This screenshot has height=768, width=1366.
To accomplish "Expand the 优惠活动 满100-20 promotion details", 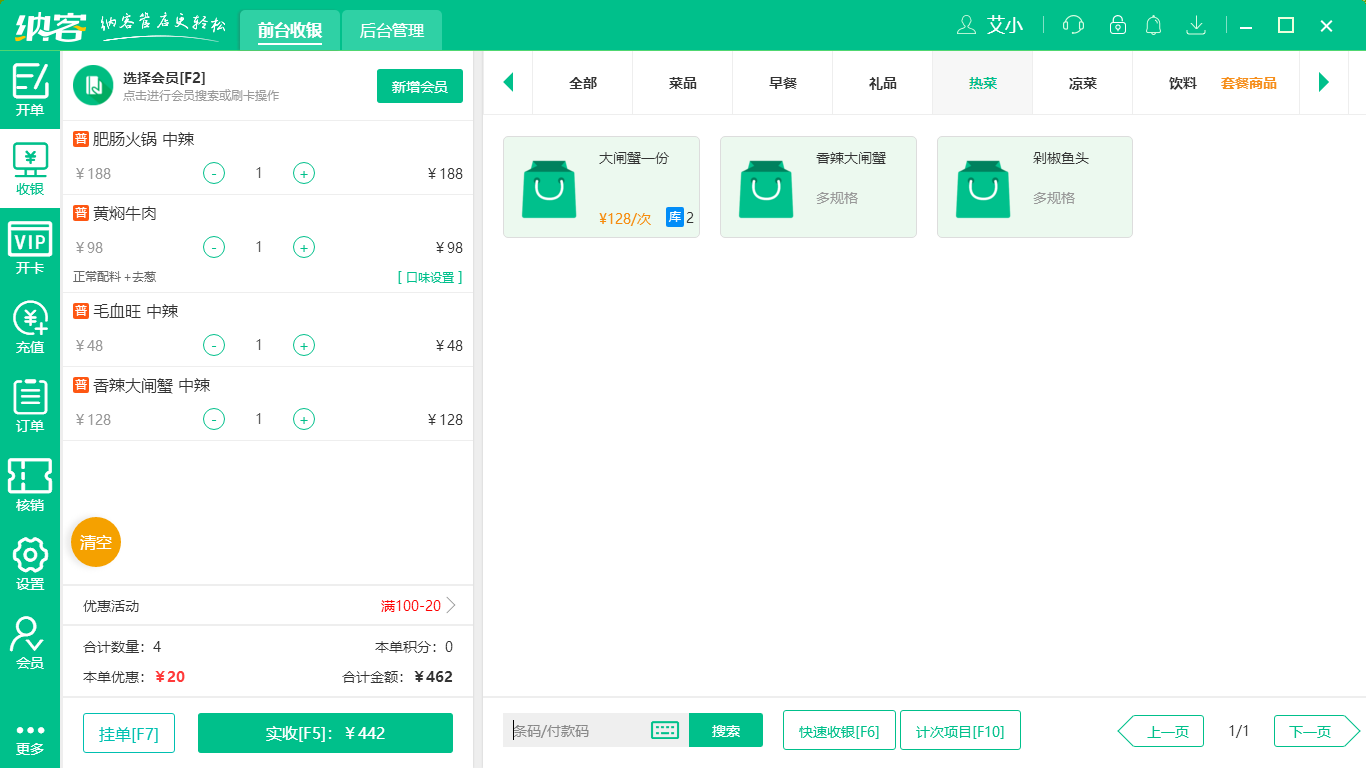I will click(x=420, y=605).
